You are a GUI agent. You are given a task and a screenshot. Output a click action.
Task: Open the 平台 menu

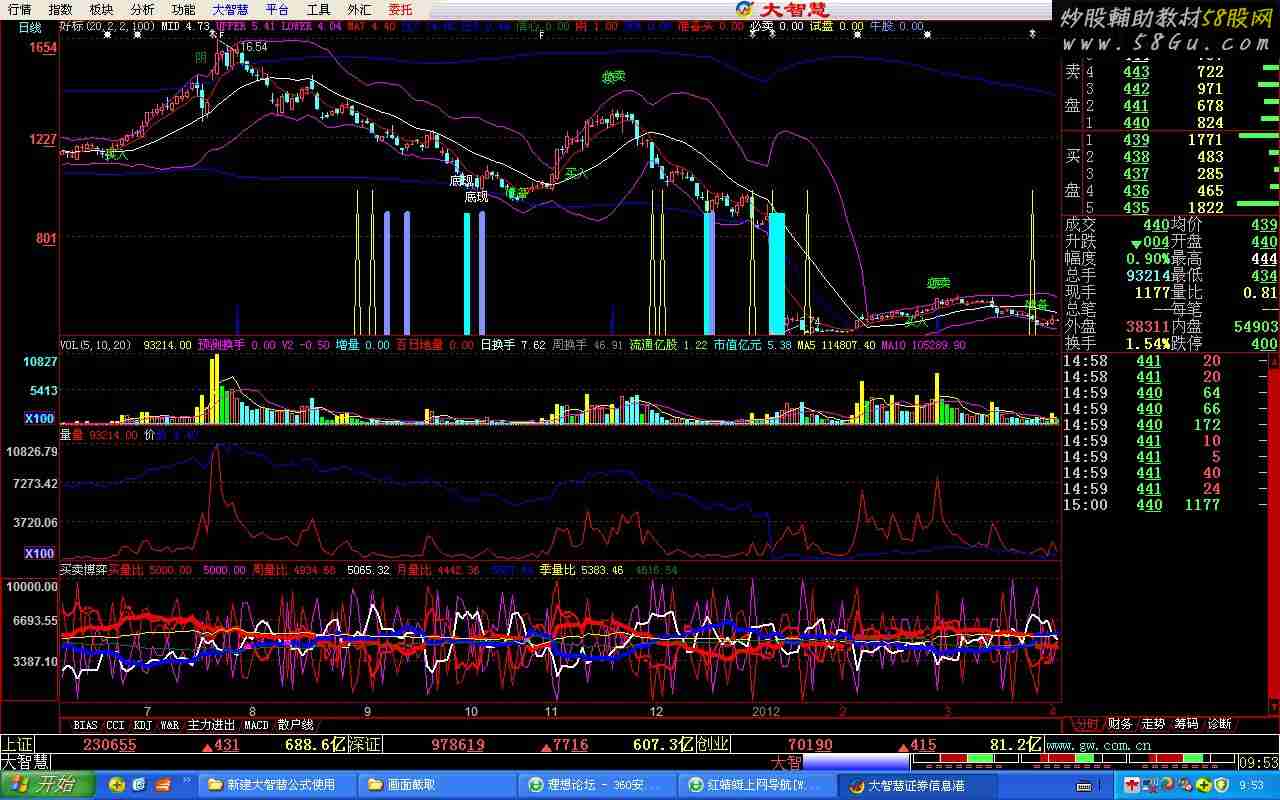277,9
